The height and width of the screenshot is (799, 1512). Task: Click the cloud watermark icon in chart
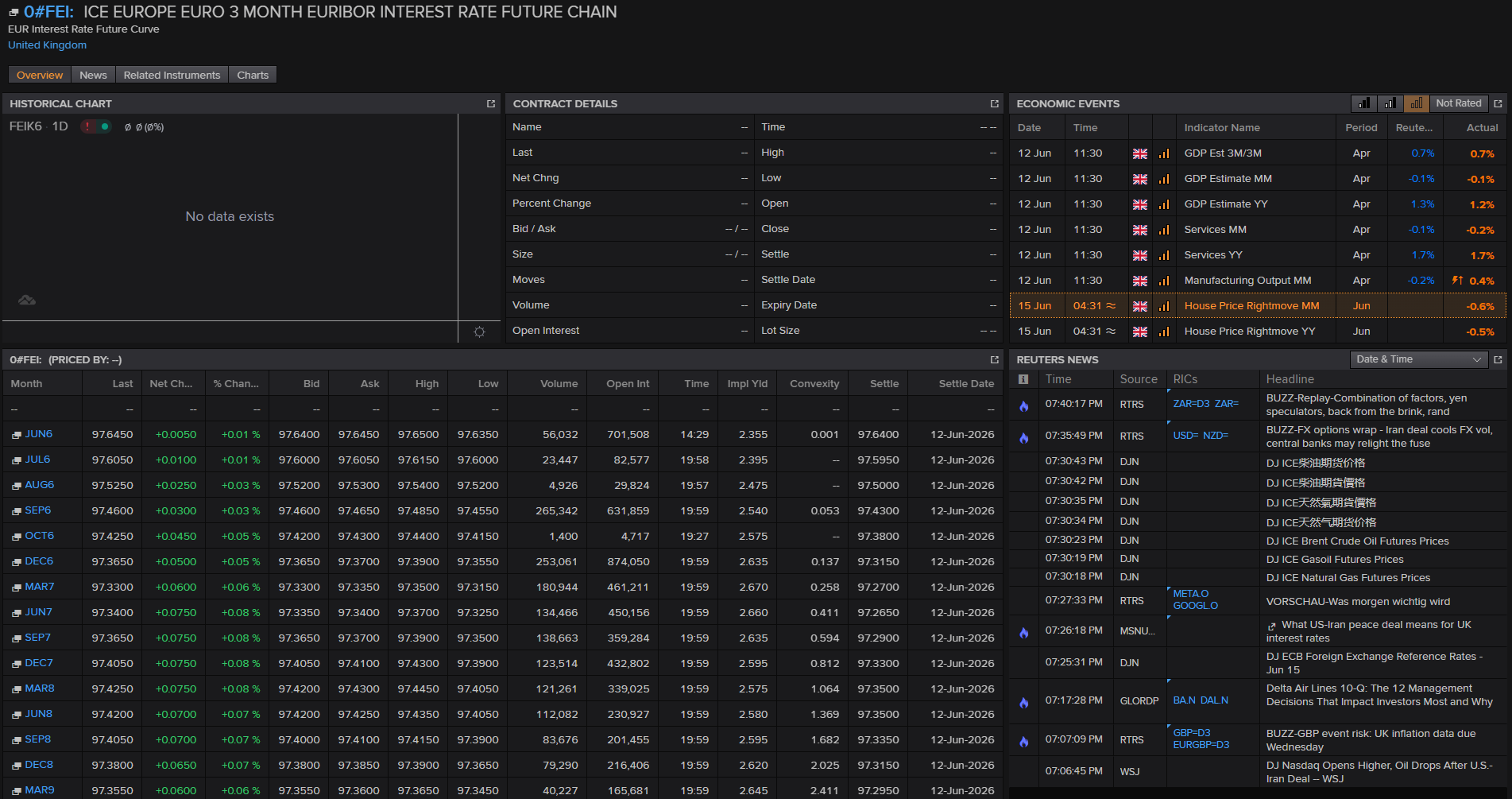(27, 300)
